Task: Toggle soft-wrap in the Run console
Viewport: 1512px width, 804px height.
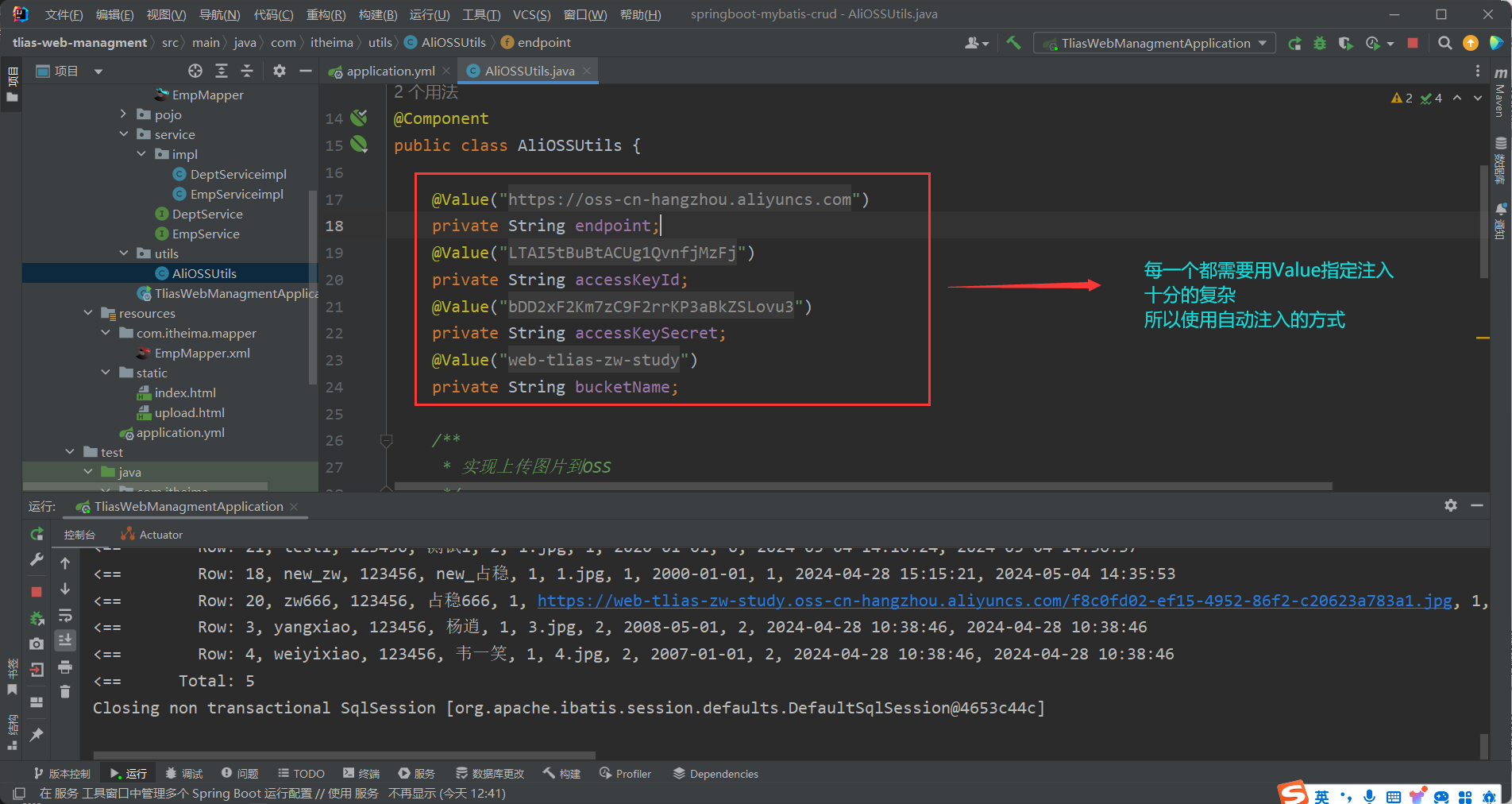Action: (65, 616)
